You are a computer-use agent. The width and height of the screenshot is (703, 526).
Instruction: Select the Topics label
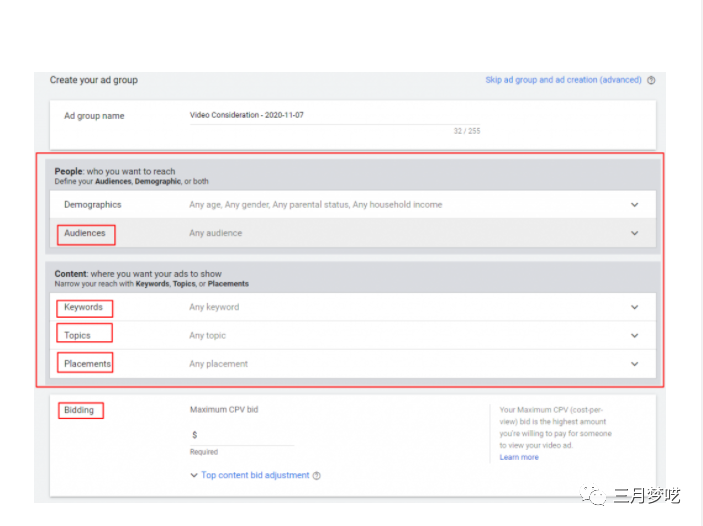pyautogui.click(x=77, y=336)
